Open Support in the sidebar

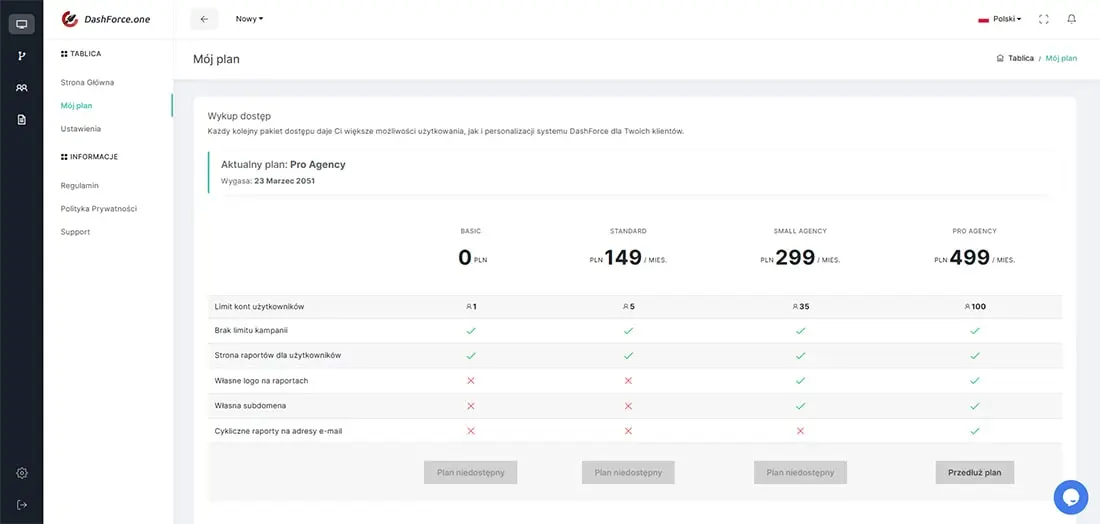75,231
